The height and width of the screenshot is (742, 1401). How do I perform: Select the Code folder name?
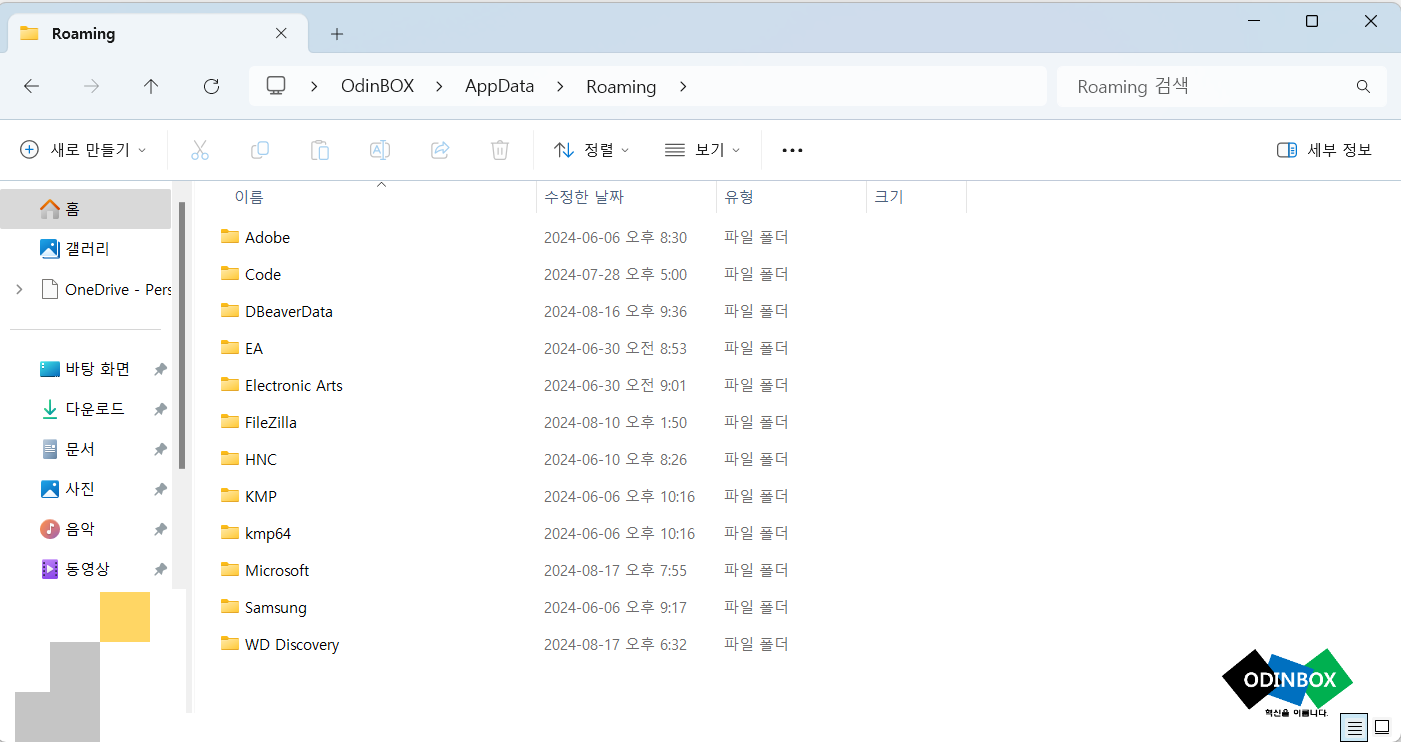coord(263,274)
